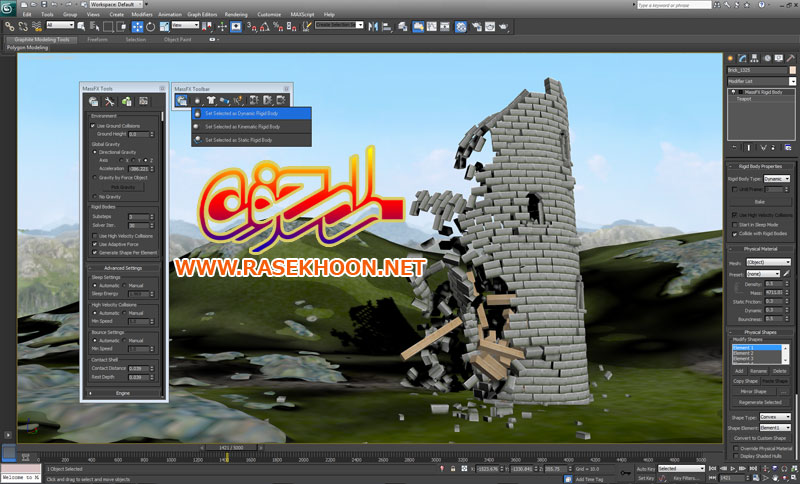This screenshot has height=484, width=800.
Task: Click the mCloth shirt icon in MassFX Toolbar
Action: (x=211, y=100)
